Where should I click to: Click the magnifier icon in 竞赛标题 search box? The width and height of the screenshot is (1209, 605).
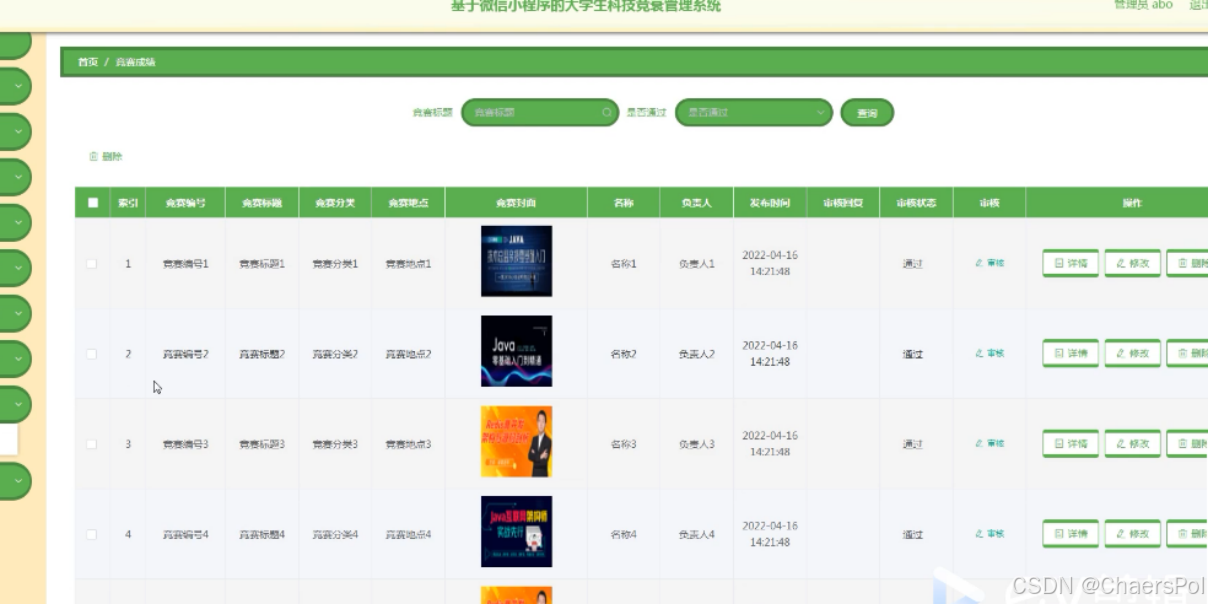607,113
